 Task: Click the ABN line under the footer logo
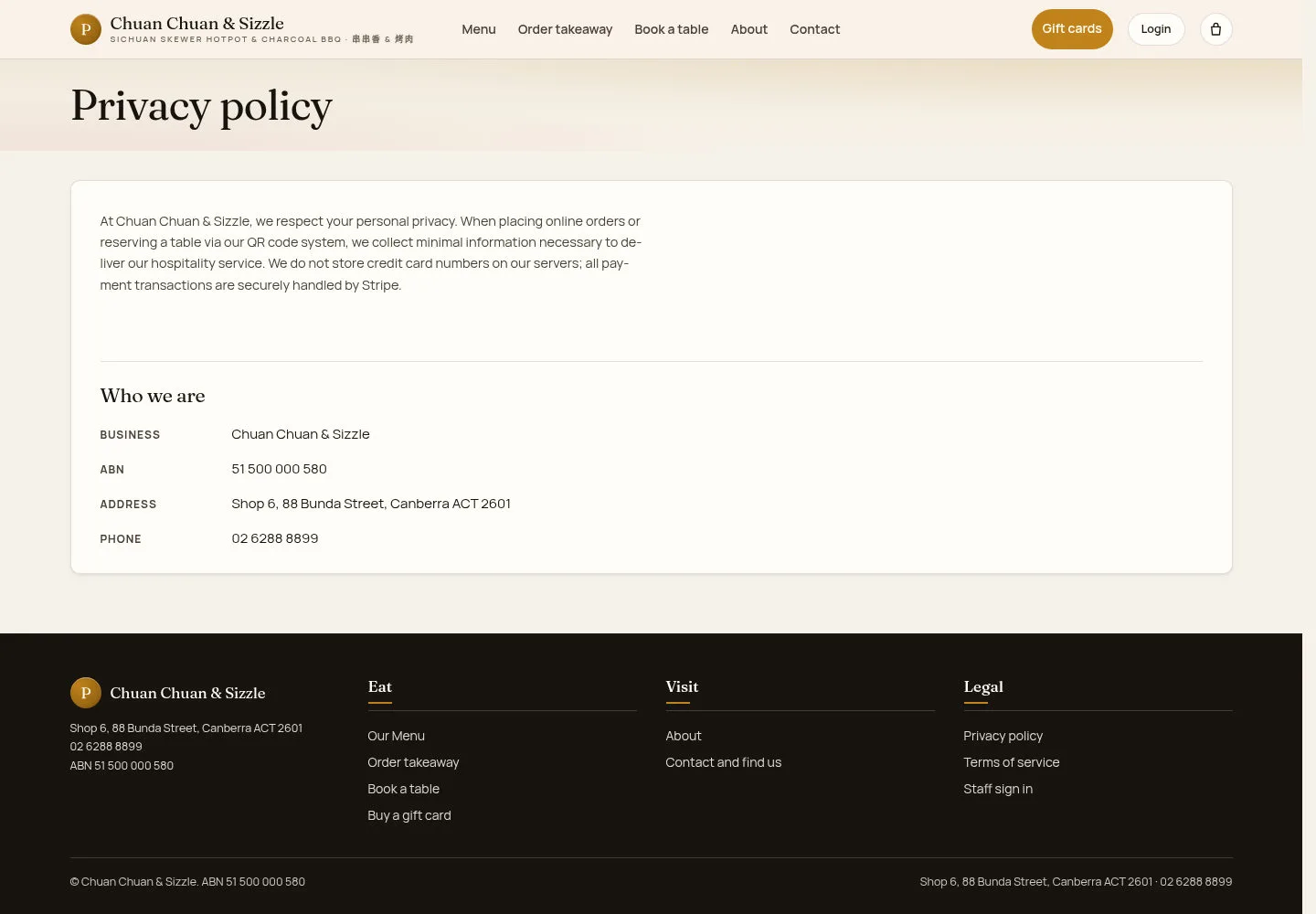(122, 766)
